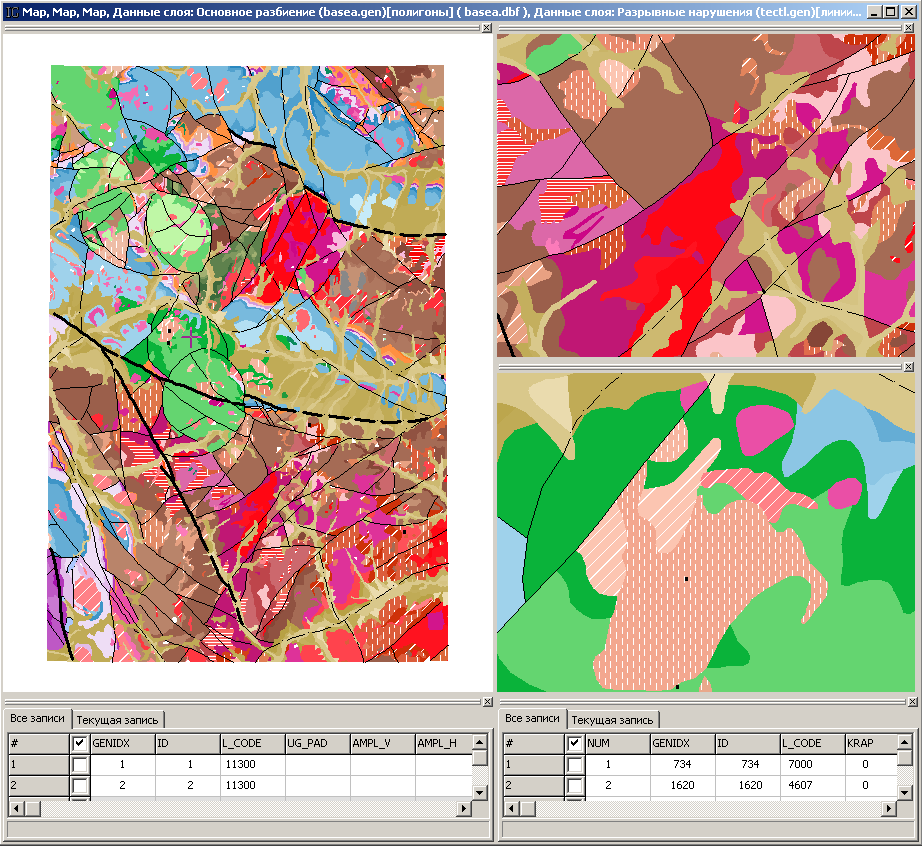922x846 pixels.
Task: Click AMPL_V column header
Action: [383, 744]
